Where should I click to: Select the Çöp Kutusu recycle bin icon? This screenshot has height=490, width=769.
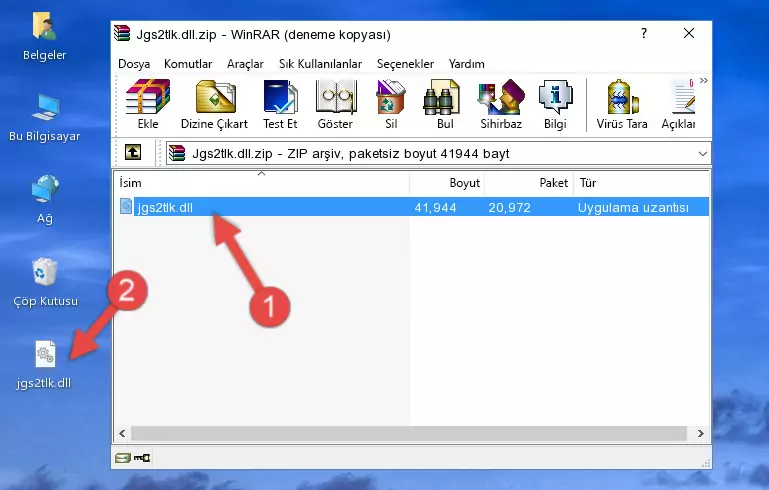tap(45, 283)
